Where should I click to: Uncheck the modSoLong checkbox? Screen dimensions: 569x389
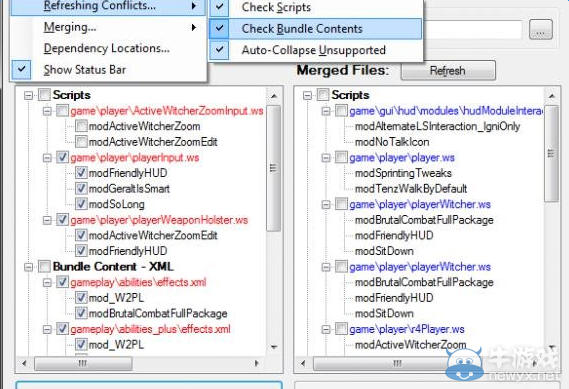click(81, 204)
